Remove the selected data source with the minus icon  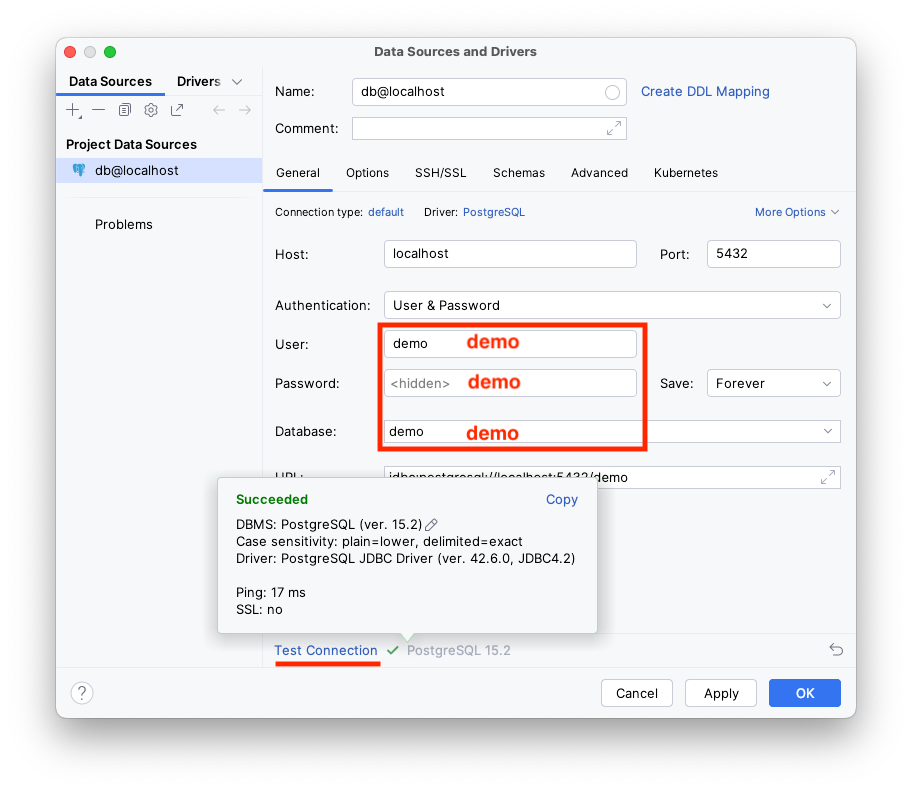click(x=98, y=110)
